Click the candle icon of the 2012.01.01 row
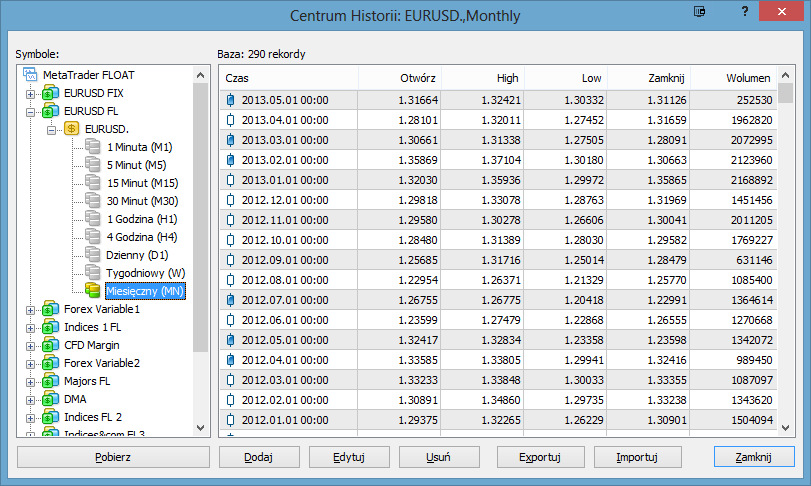The width and height of the screenshot is (811, 486). (x=231, y=420)
